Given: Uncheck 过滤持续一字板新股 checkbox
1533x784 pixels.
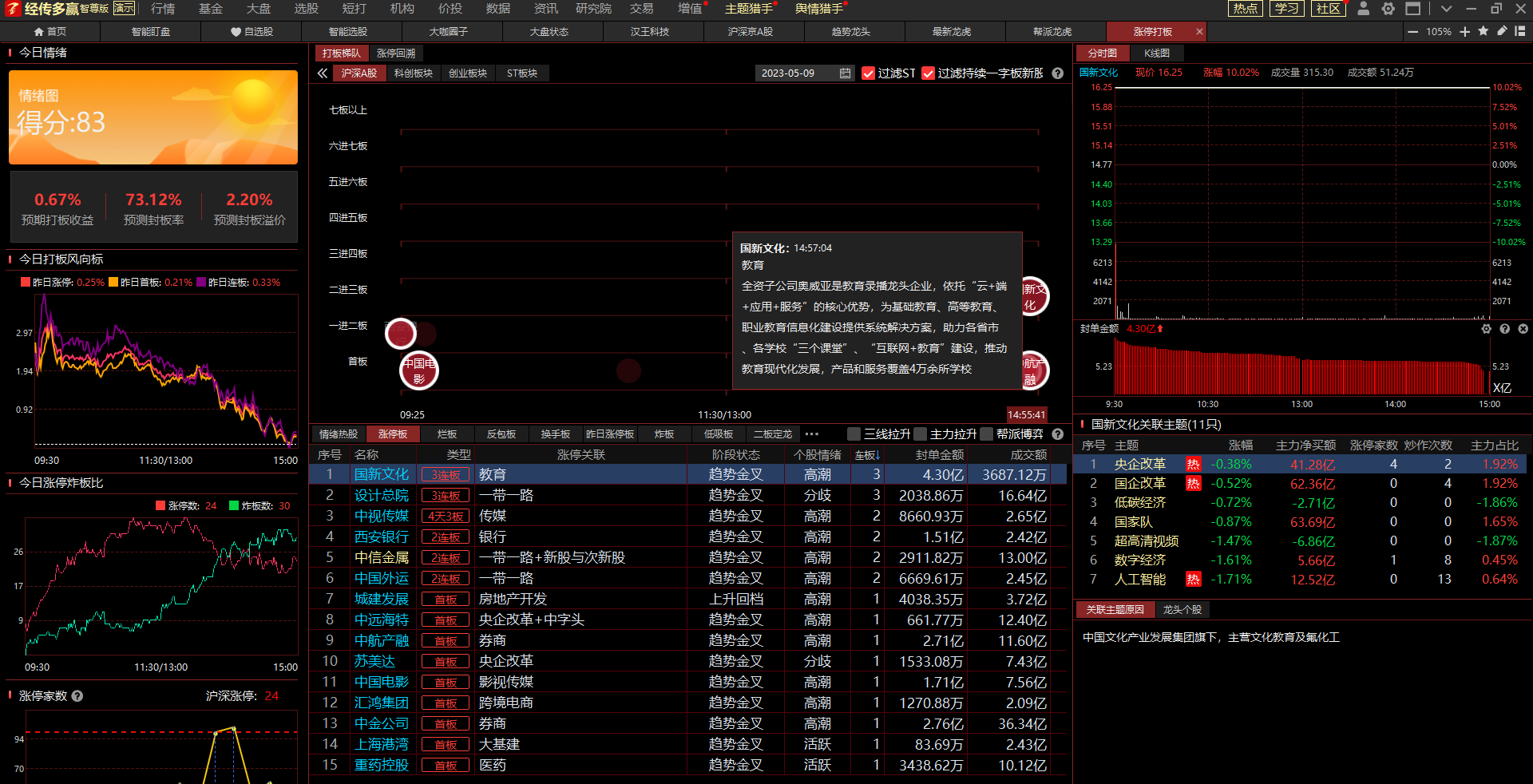Looking at the screenshot, I should coord(928,73).
